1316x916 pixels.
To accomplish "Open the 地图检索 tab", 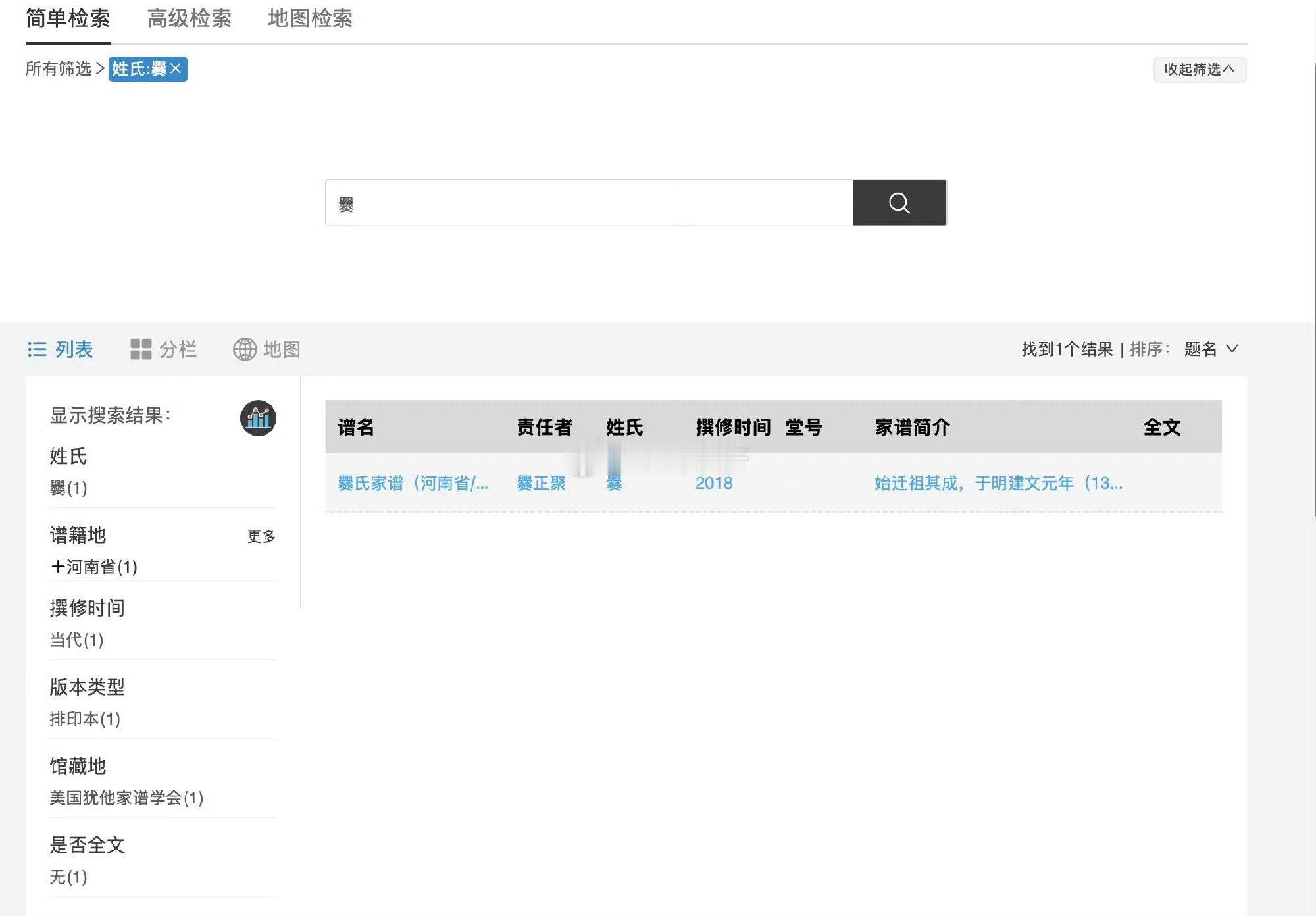I will 310,18.
